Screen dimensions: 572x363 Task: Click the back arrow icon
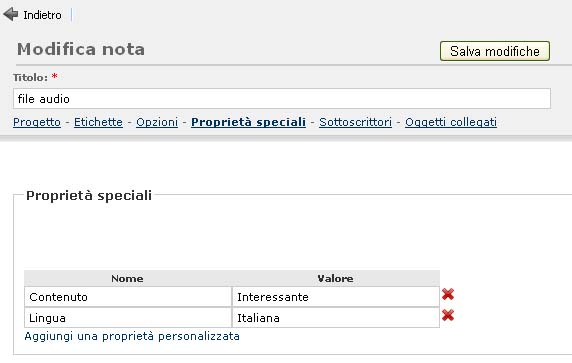pos(11,15)
